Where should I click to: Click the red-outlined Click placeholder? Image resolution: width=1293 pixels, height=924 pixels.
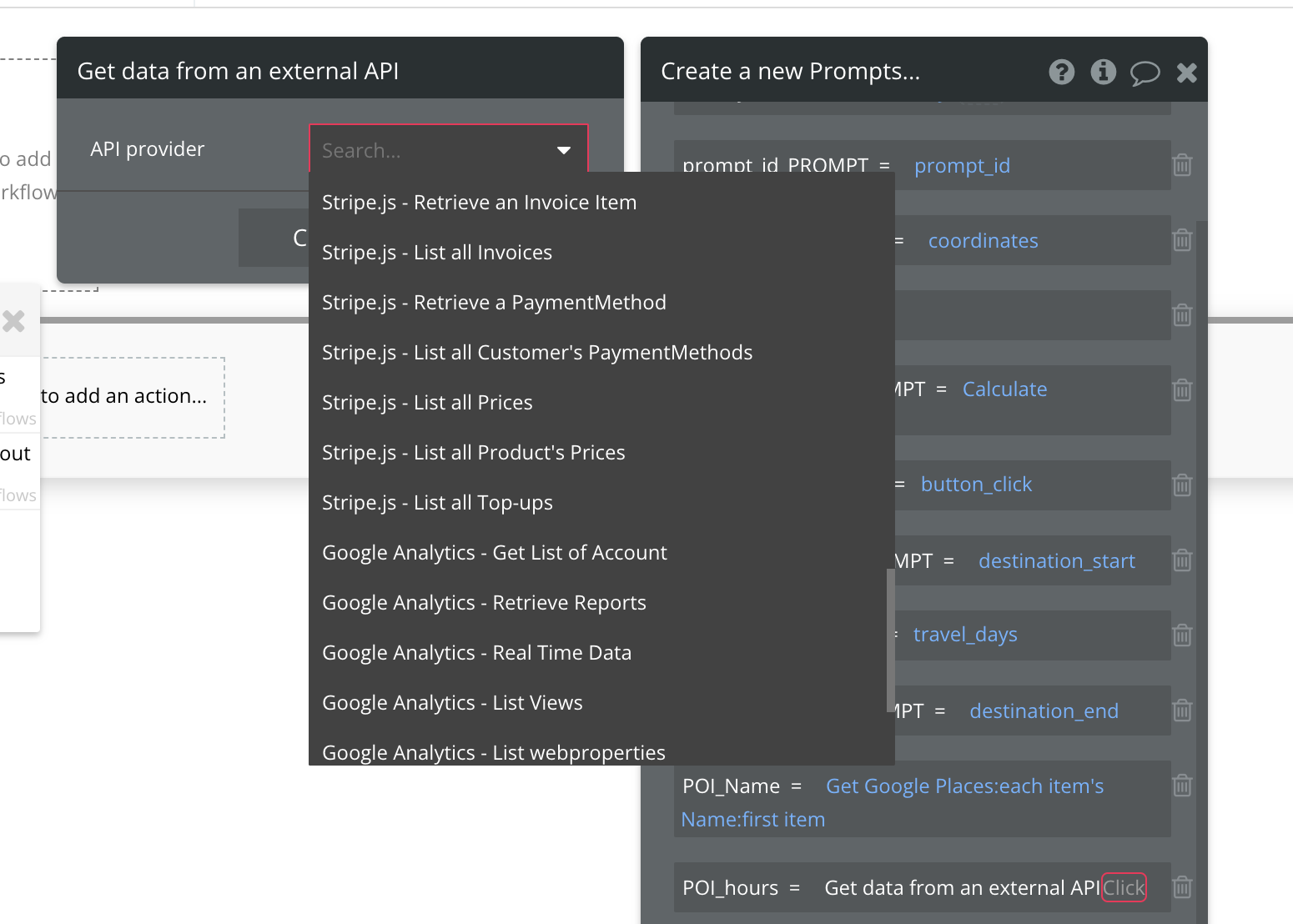pyautogui.click(x=1124, y=887)
